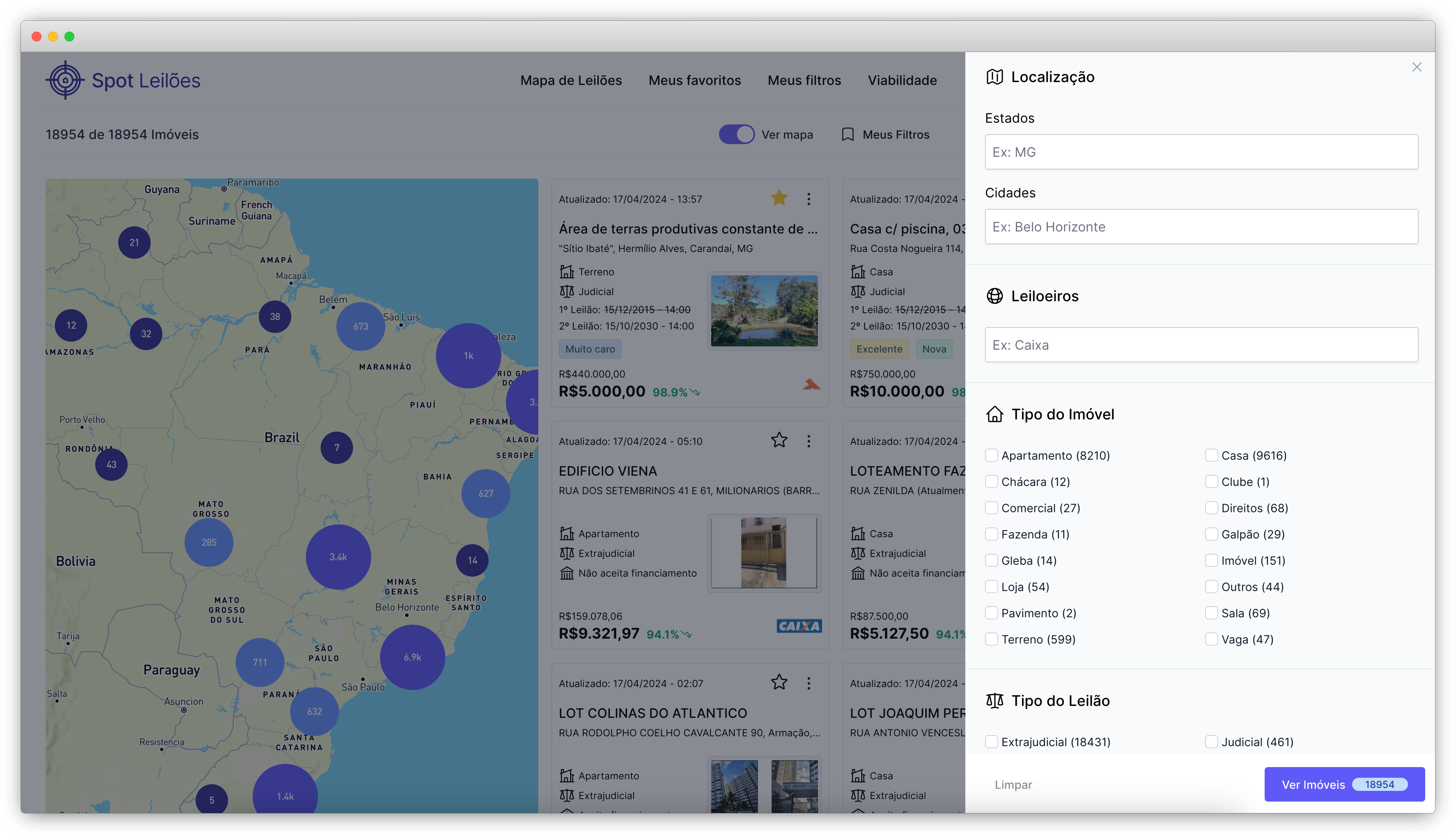This screenshot has width=1456, height=834.
Task: Click the CAIXA logo on EDIFICIO VIENA card
Action: pos(799,626)
